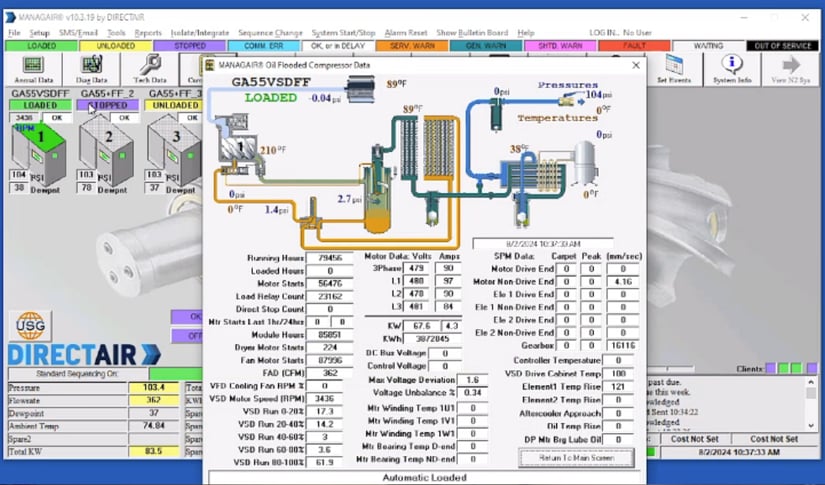Open the Tech Data wrench icon
This screenshot has height=485, width=825.
pos(150,69)
